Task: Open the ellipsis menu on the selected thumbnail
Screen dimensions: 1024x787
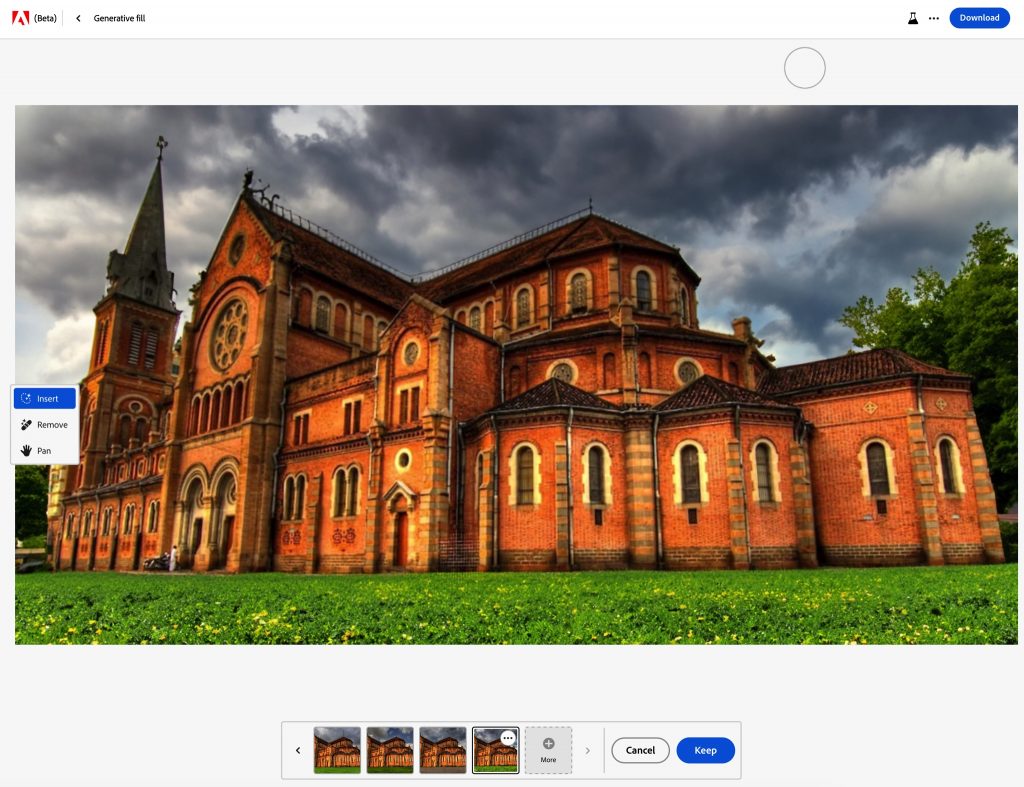Action: click(508, 738)
